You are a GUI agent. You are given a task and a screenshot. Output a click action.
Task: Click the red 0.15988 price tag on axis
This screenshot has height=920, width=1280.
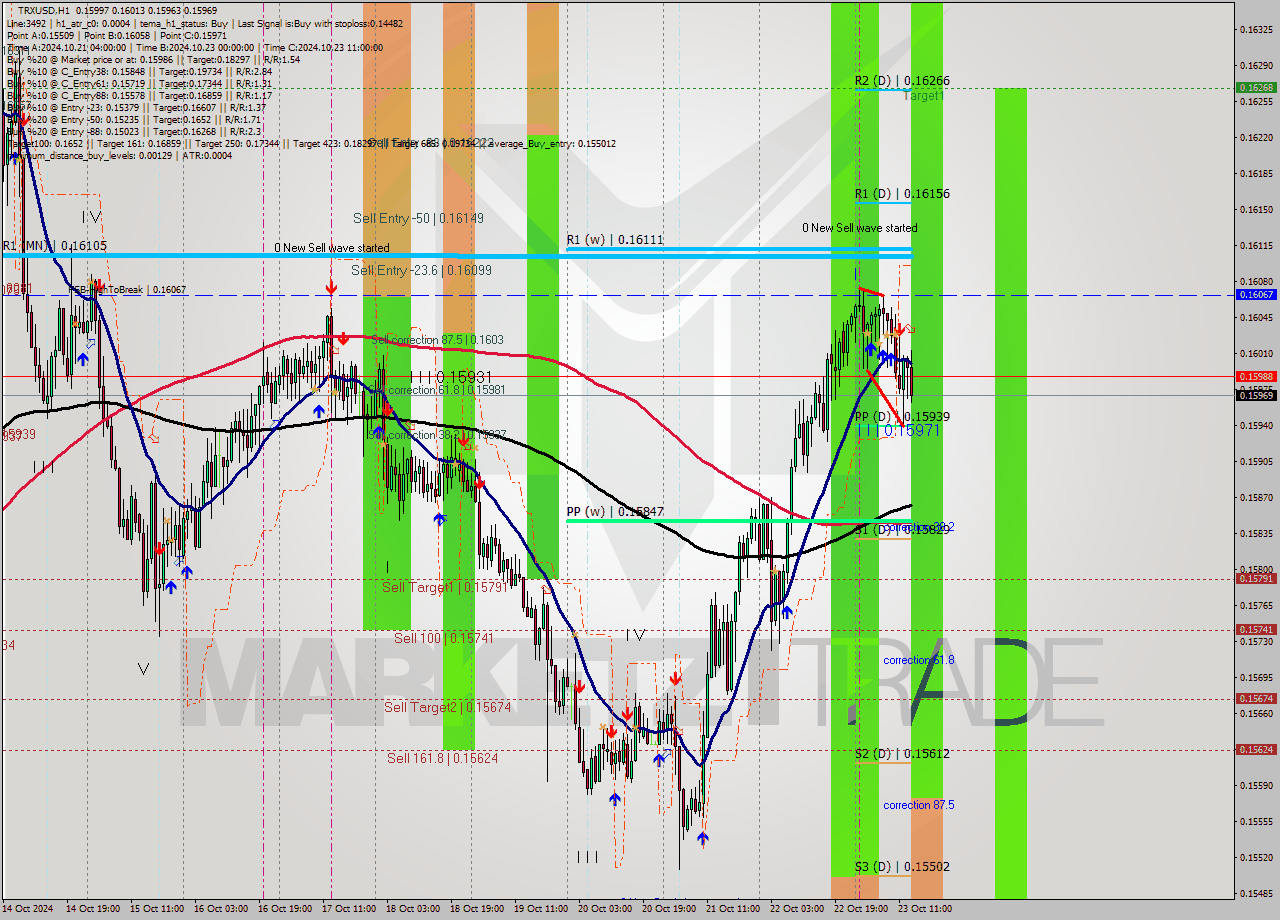(1256, 377)
